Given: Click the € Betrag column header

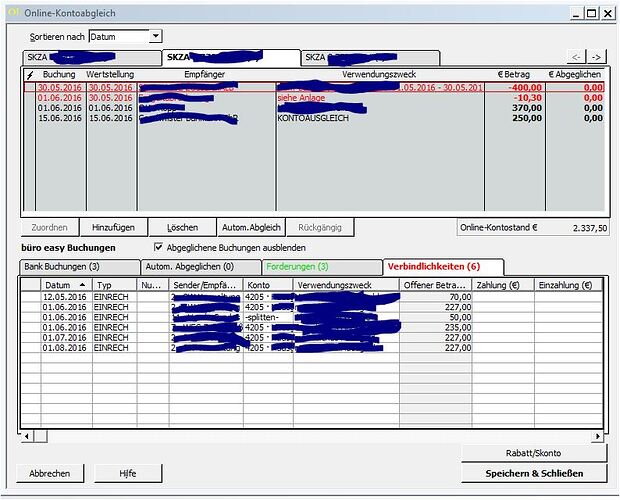Looking at the screenshot, I should point(514,74).
